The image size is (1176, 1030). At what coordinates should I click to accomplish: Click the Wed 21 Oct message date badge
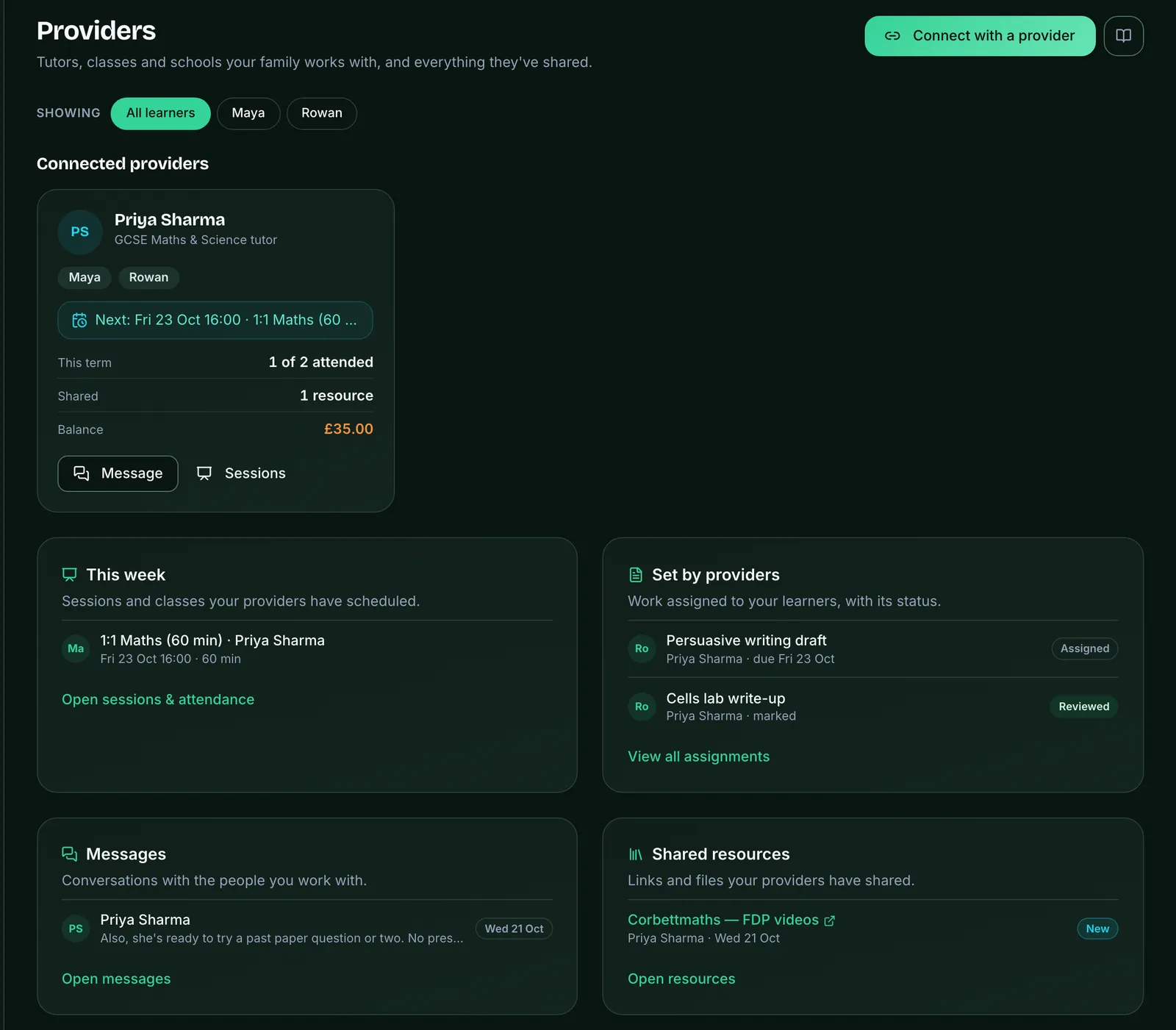point(514,929)
